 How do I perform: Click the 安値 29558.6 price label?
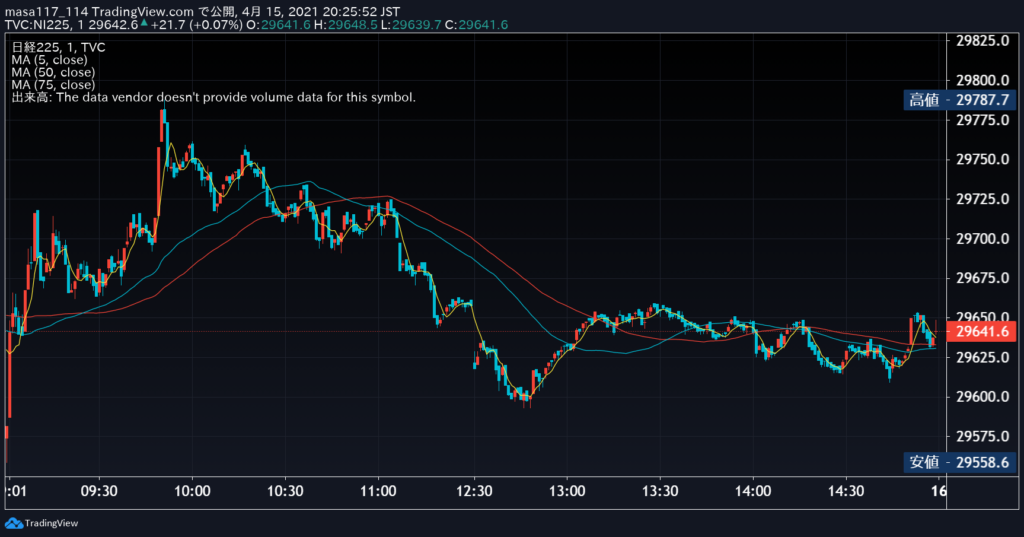click(x=959, y=462)
